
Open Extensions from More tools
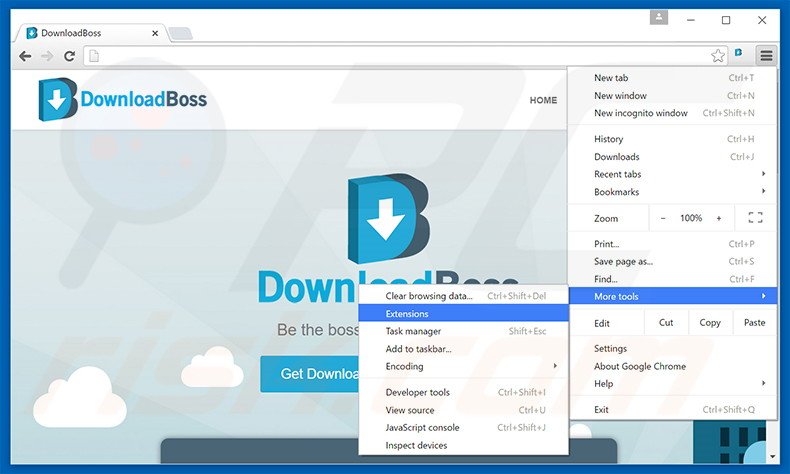[x=464, y=313]
